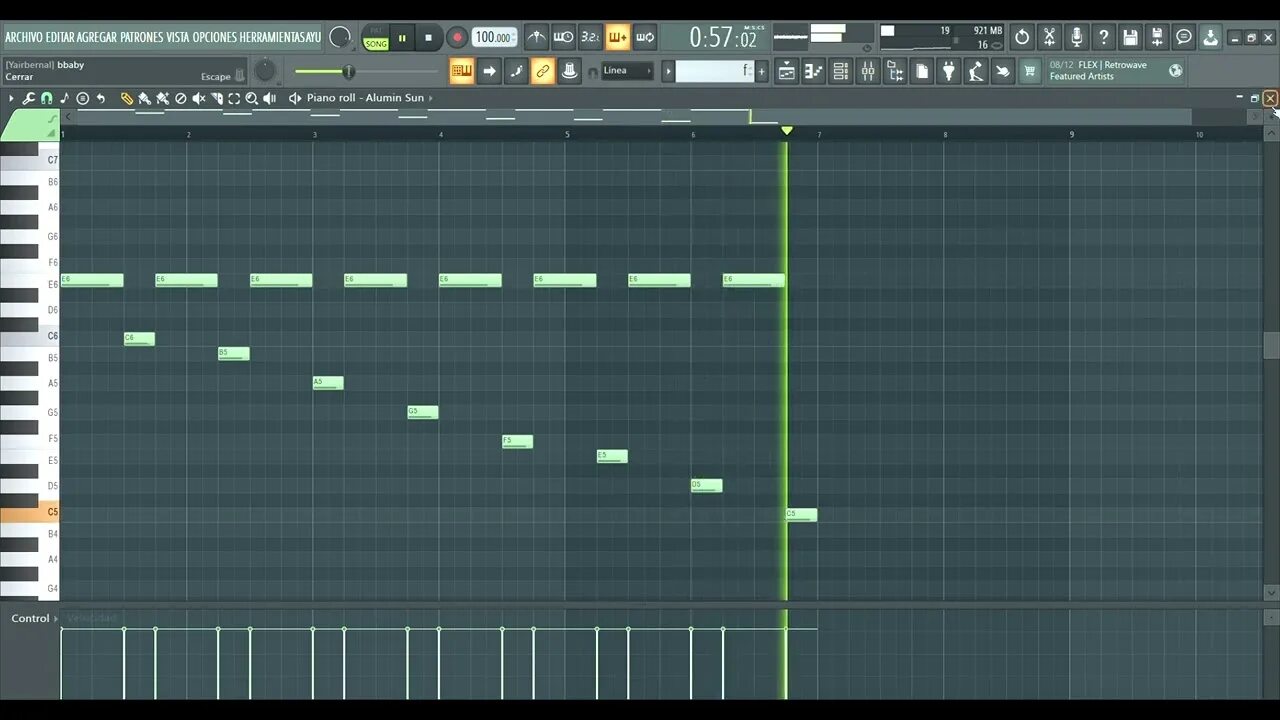Viewport: 1280px width, 720px height.
Task: Select the pencil Draw tool
Action: [127, 98]
